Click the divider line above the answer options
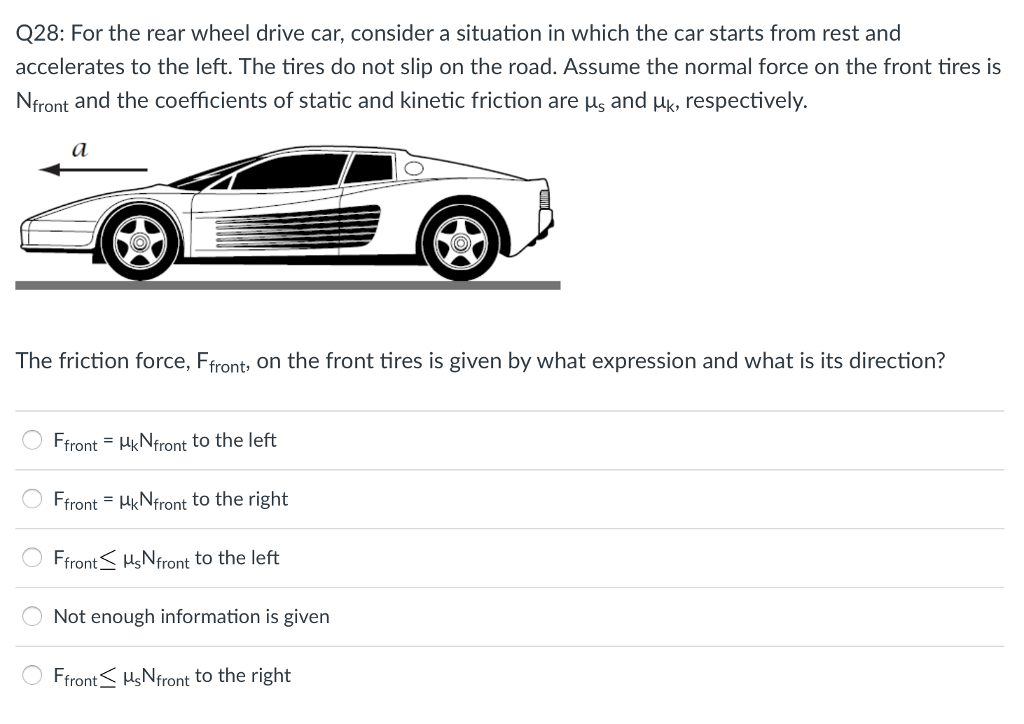The image size is (1024, 724). tap(510, 410)
